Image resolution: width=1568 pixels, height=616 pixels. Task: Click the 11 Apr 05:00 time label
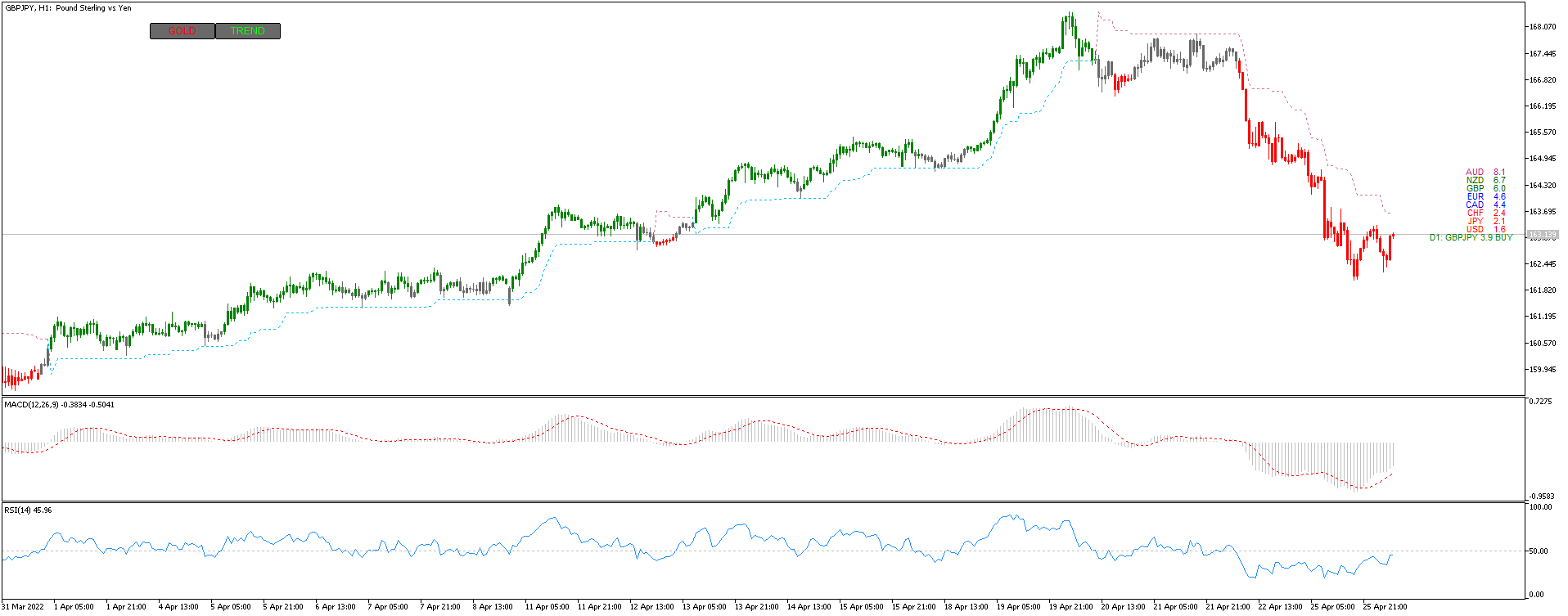547,607
